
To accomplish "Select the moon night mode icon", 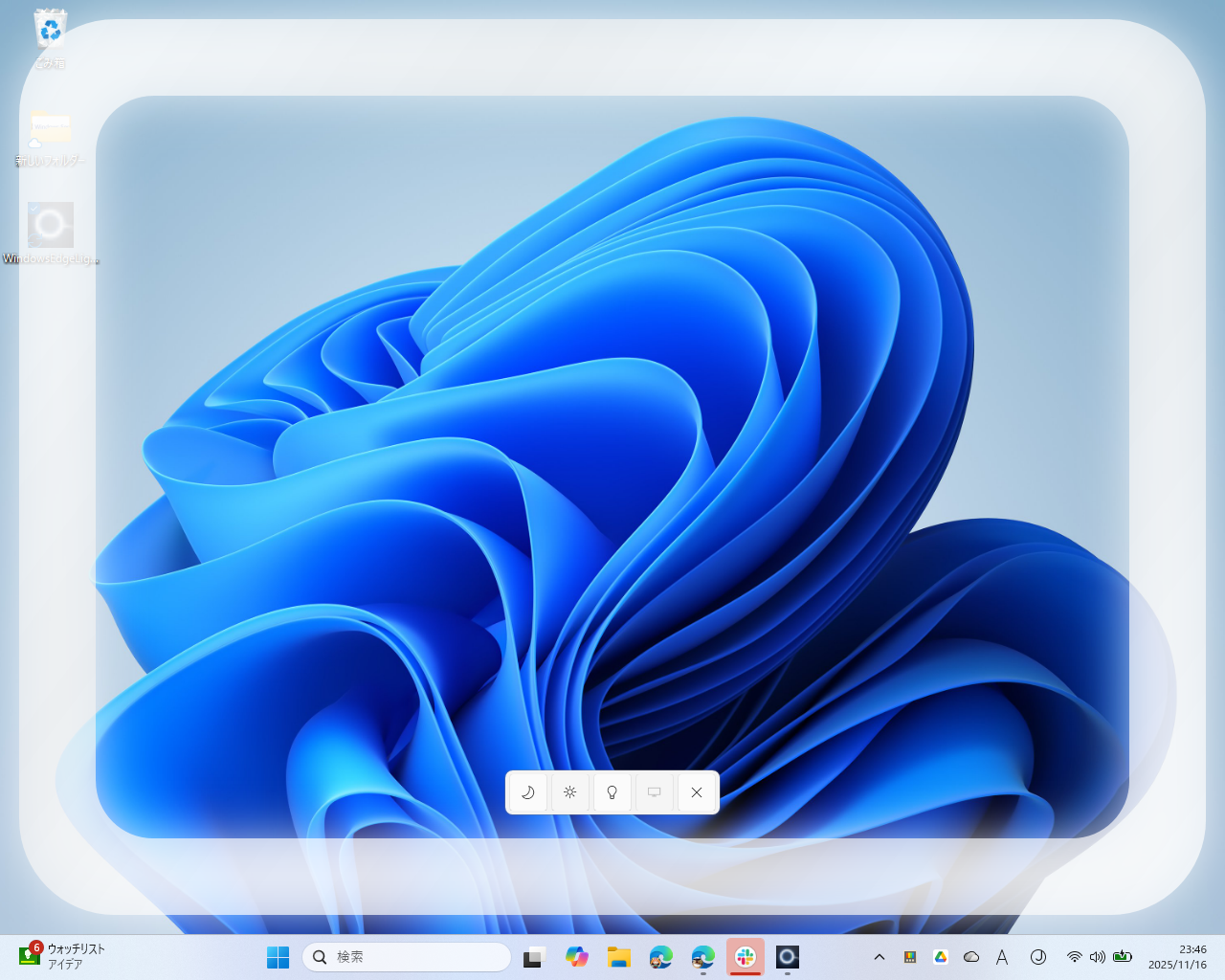I will coord(527,792).
